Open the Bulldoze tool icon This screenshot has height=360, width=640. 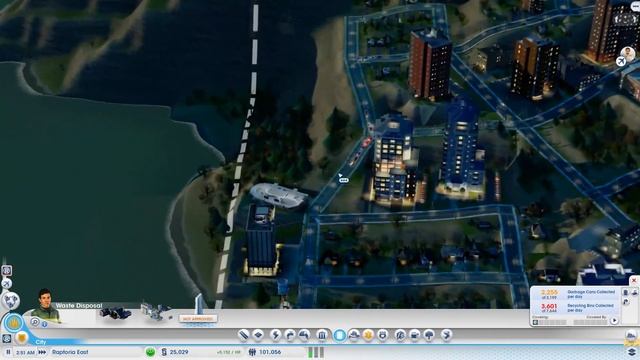[447, 336]
